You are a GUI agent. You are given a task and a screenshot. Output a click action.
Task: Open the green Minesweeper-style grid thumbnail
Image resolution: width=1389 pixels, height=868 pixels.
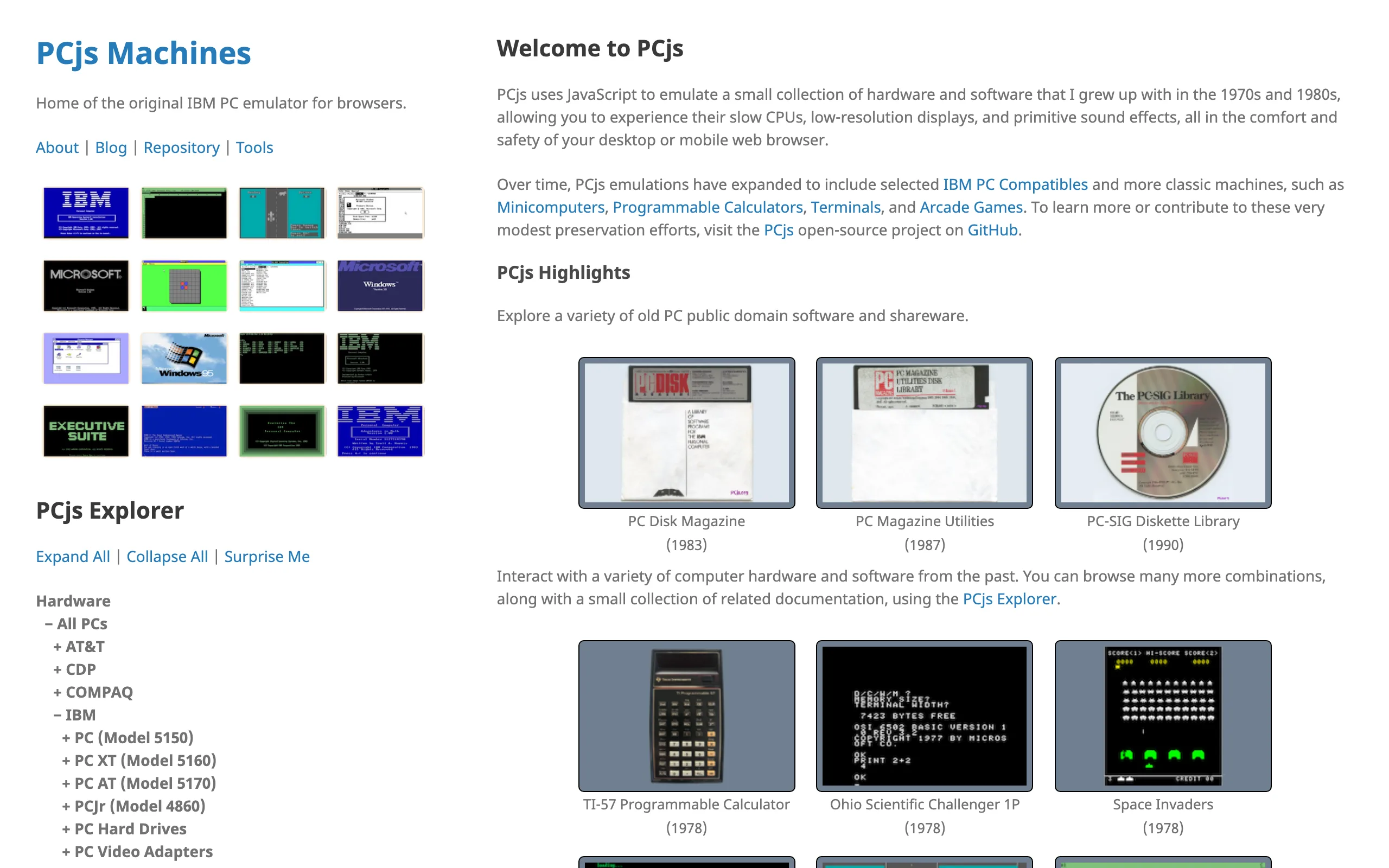184,285
